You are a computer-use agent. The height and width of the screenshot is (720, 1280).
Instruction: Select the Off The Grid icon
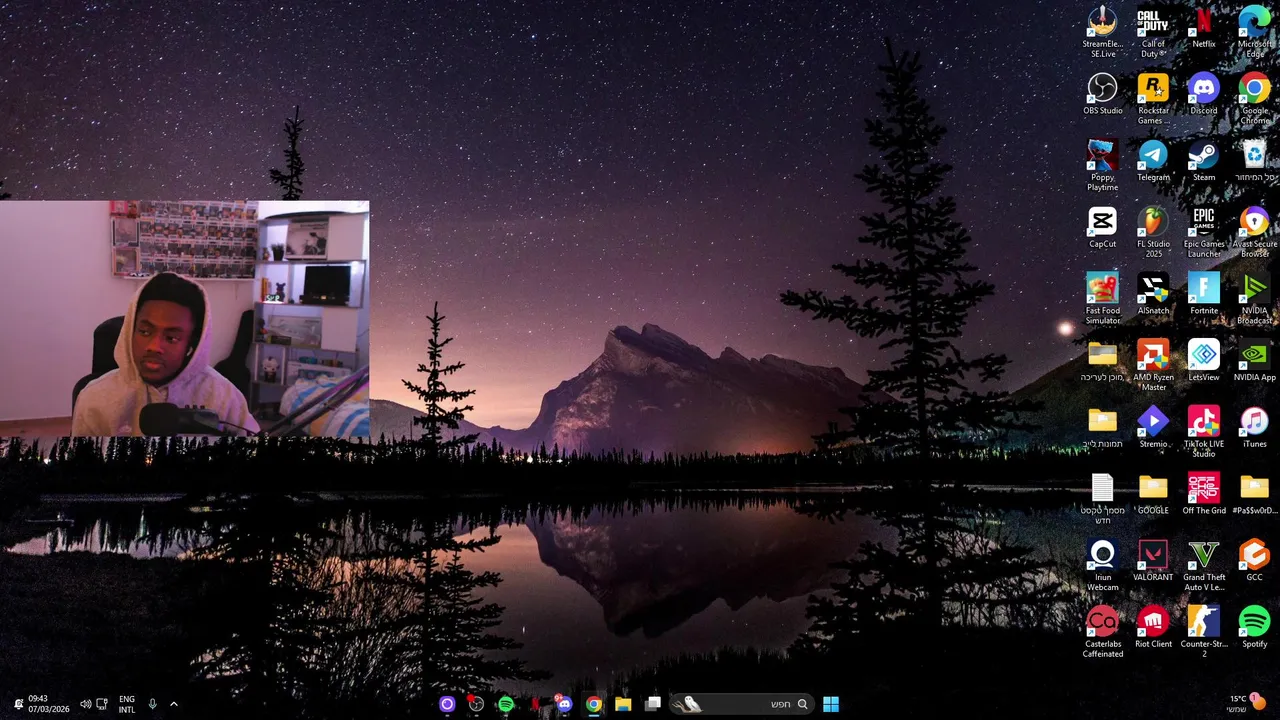(x=1204, y=495)
